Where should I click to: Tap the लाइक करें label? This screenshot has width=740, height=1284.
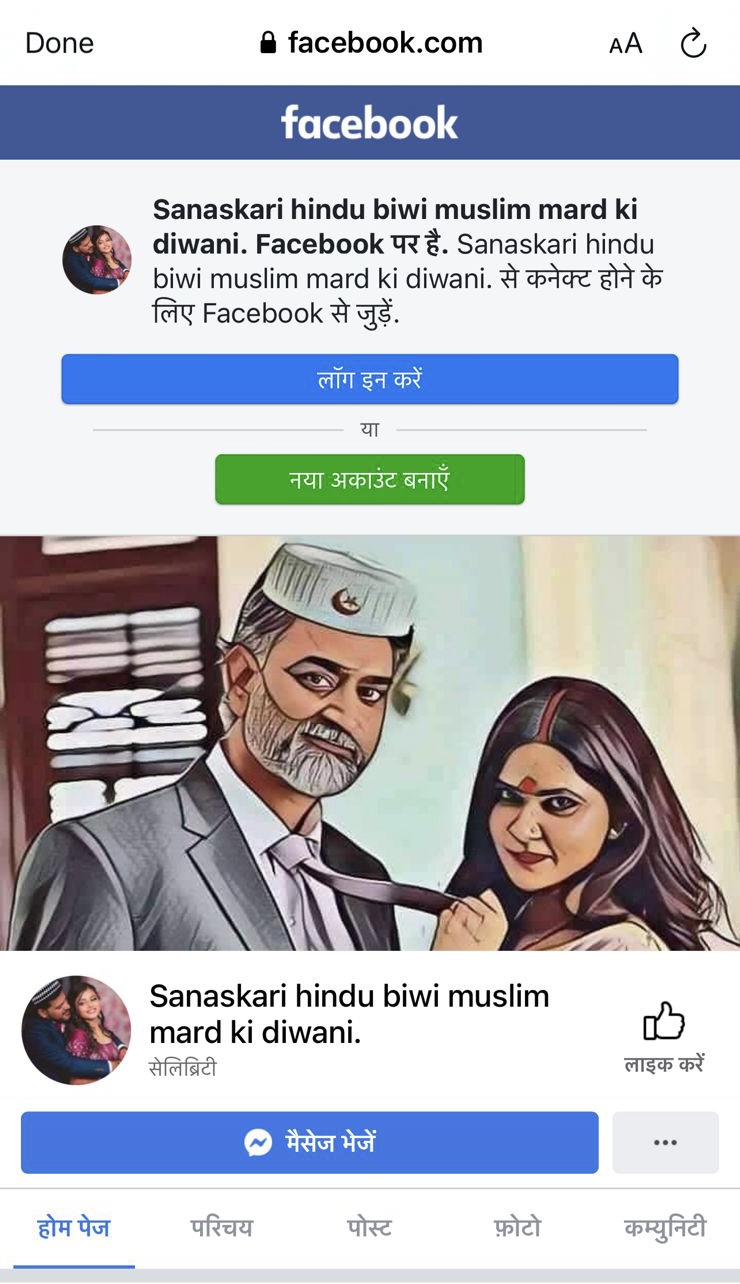click(x=664, y=1063)
